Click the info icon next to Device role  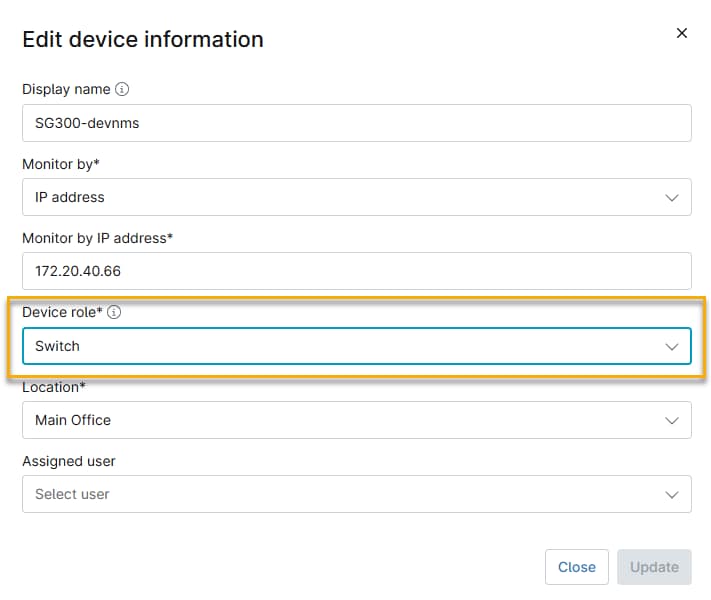click(x=114, y=312)
